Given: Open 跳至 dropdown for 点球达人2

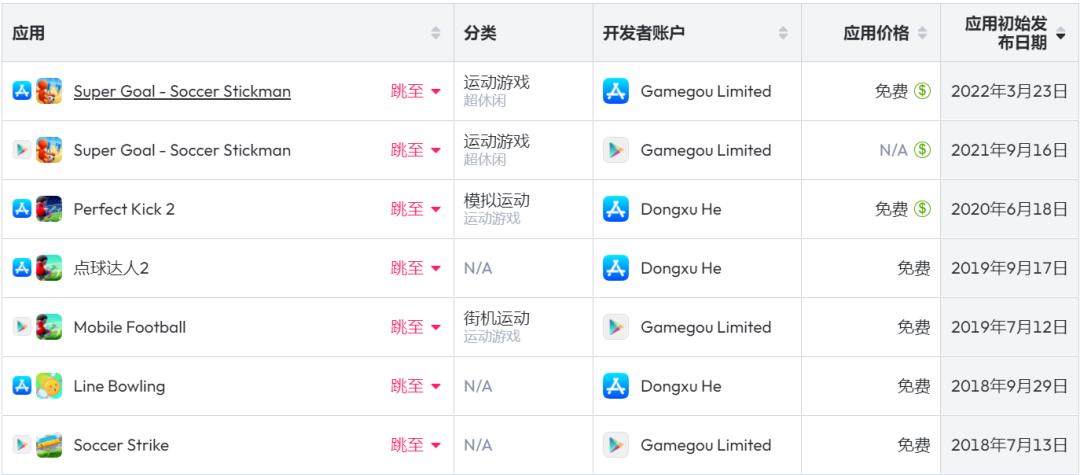Looking at the screenshot, I should tap(415, 268).
